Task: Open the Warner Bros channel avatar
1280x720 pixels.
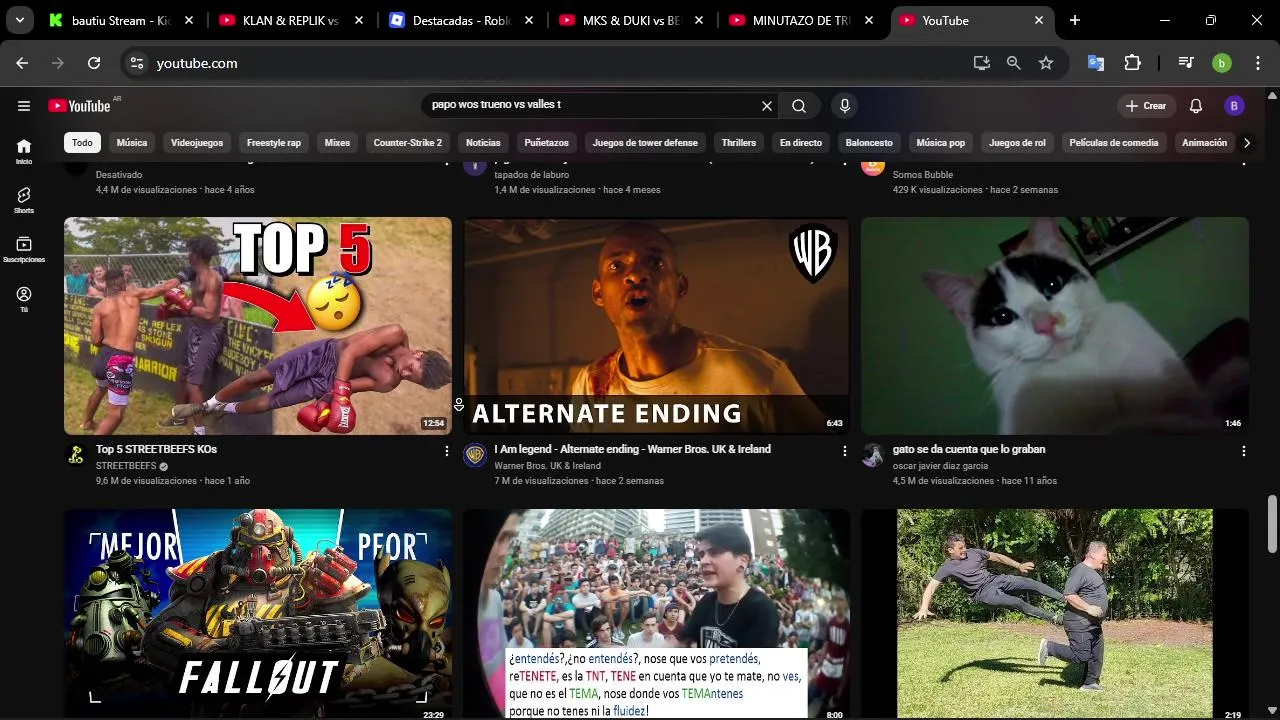Action: [x=475, y=456]
